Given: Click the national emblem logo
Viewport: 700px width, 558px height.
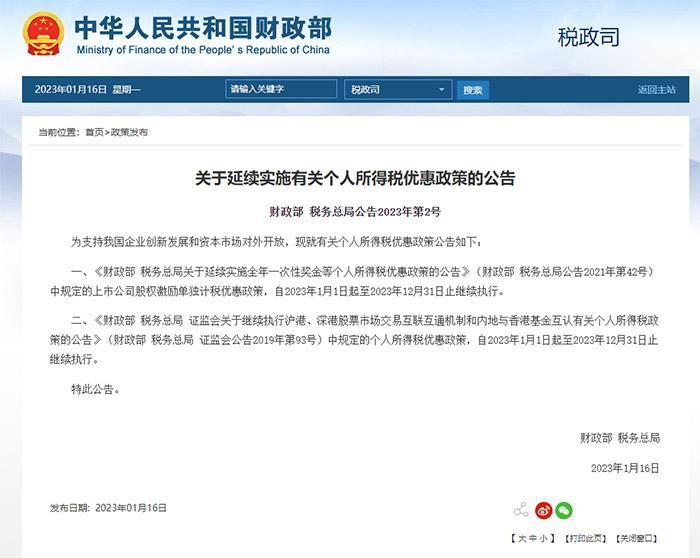Looking at the screenshot, I should pos(43,36).
